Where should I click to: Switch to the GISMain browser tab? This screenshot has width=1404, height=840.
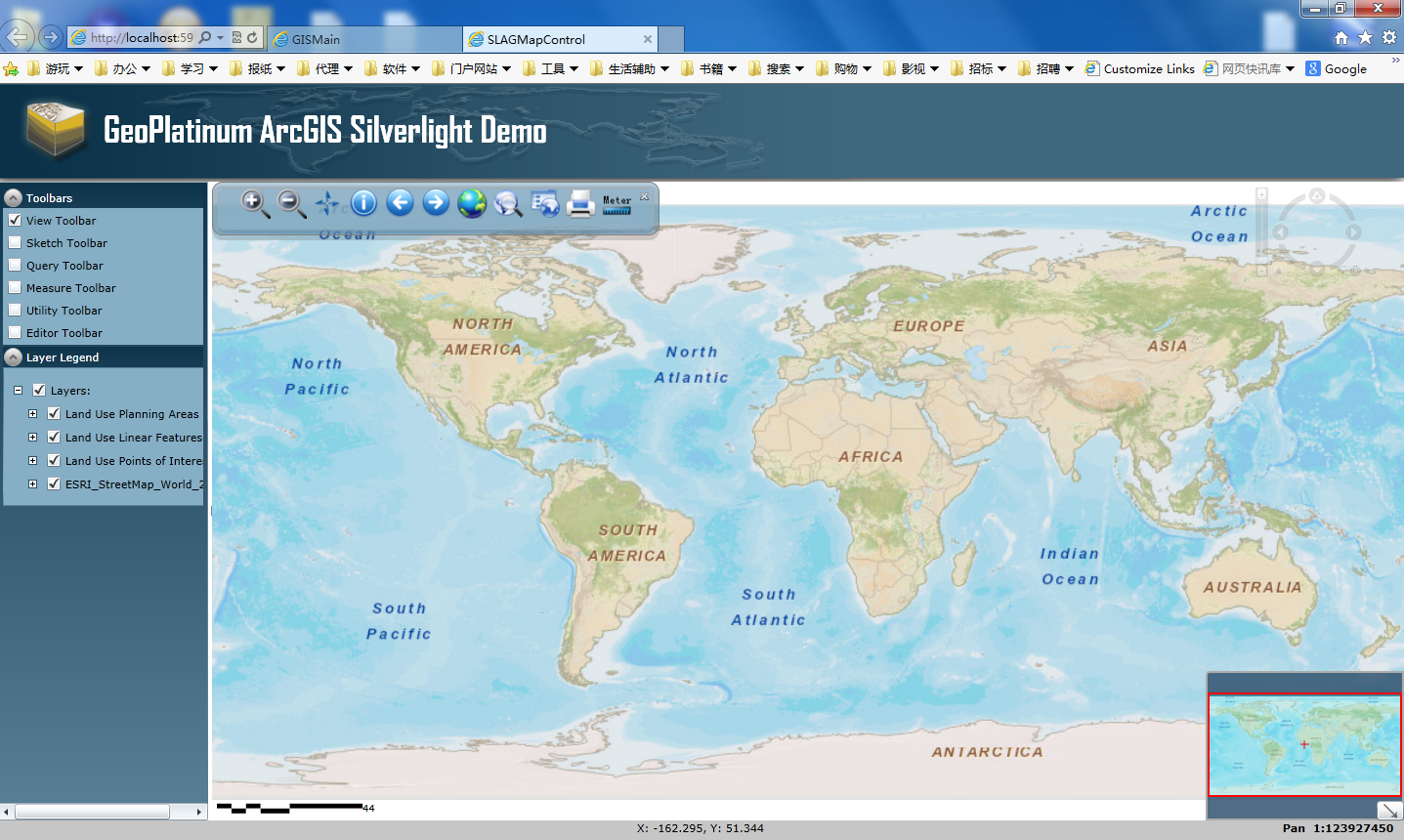click(x=363, y=39)
